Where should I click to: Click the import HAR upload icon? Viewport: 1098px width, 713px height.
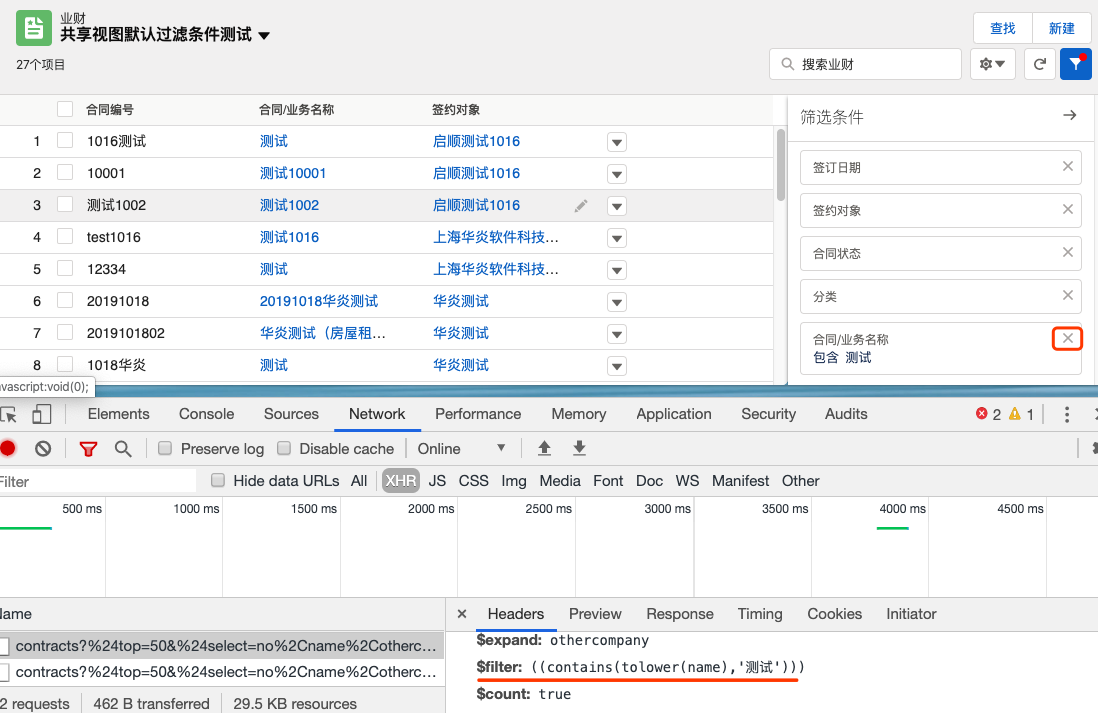click(x=544, y=448)
